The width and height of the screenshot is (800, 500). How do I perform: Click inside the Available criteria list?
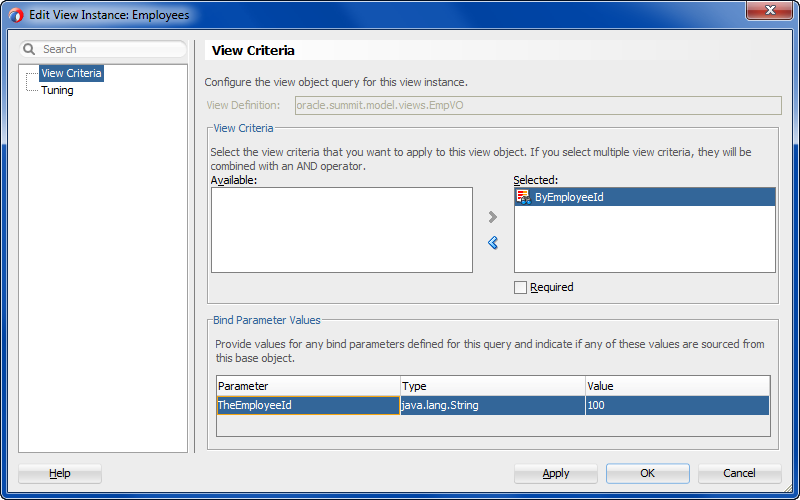pyautogui.click(x=342, y=230)
